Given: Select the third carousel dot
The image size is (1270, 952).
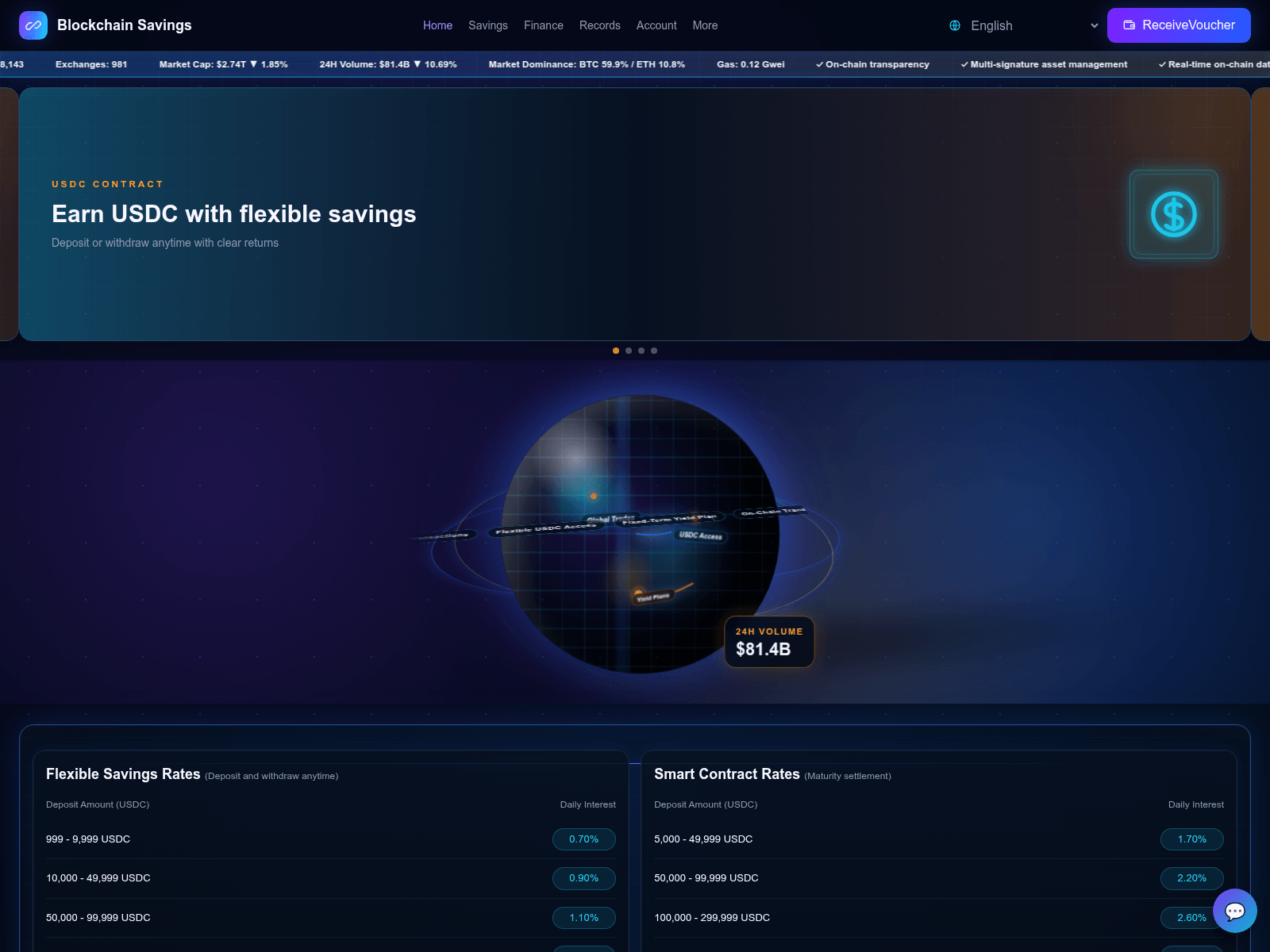Looking at the screenshot, I should pyautogui.click(x=641, y=351).
